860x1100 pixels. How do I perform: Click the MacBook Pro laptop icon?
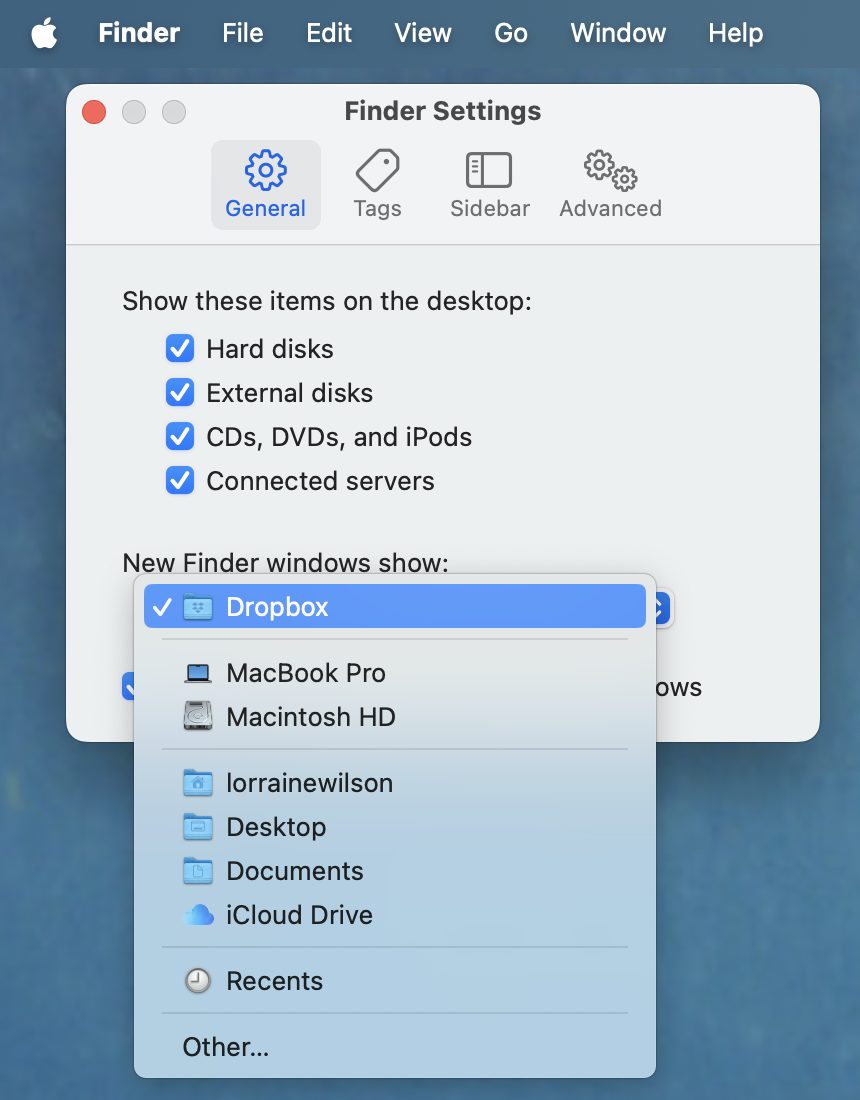(x=198, y=673)
